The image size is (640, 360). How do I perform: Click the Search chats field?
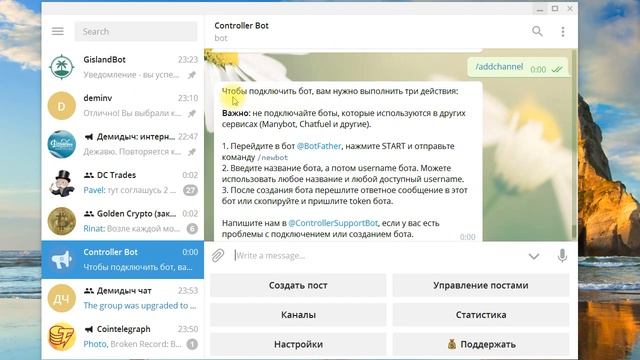point(136,31)
